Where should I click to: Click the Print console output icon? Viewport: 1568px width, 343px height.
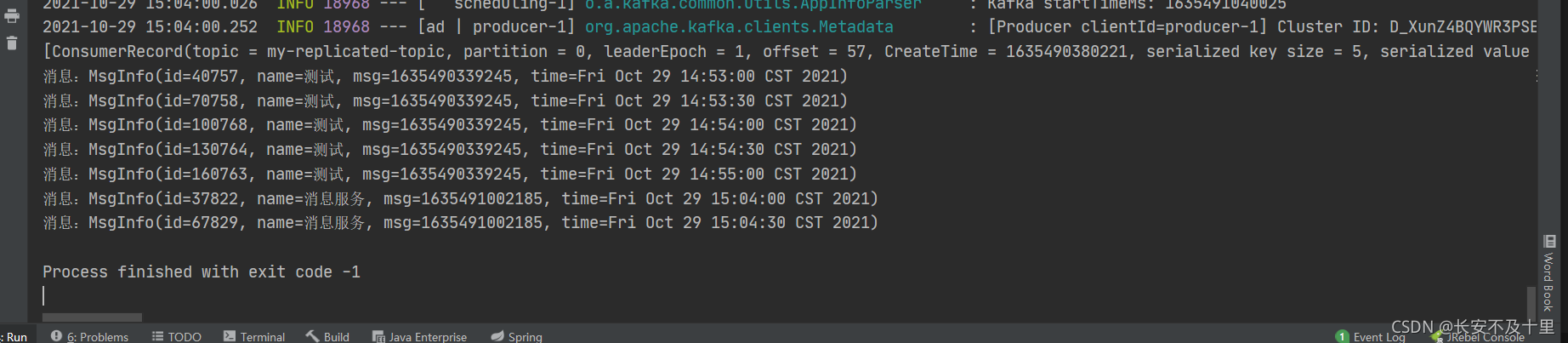click(x=12, y=16)
